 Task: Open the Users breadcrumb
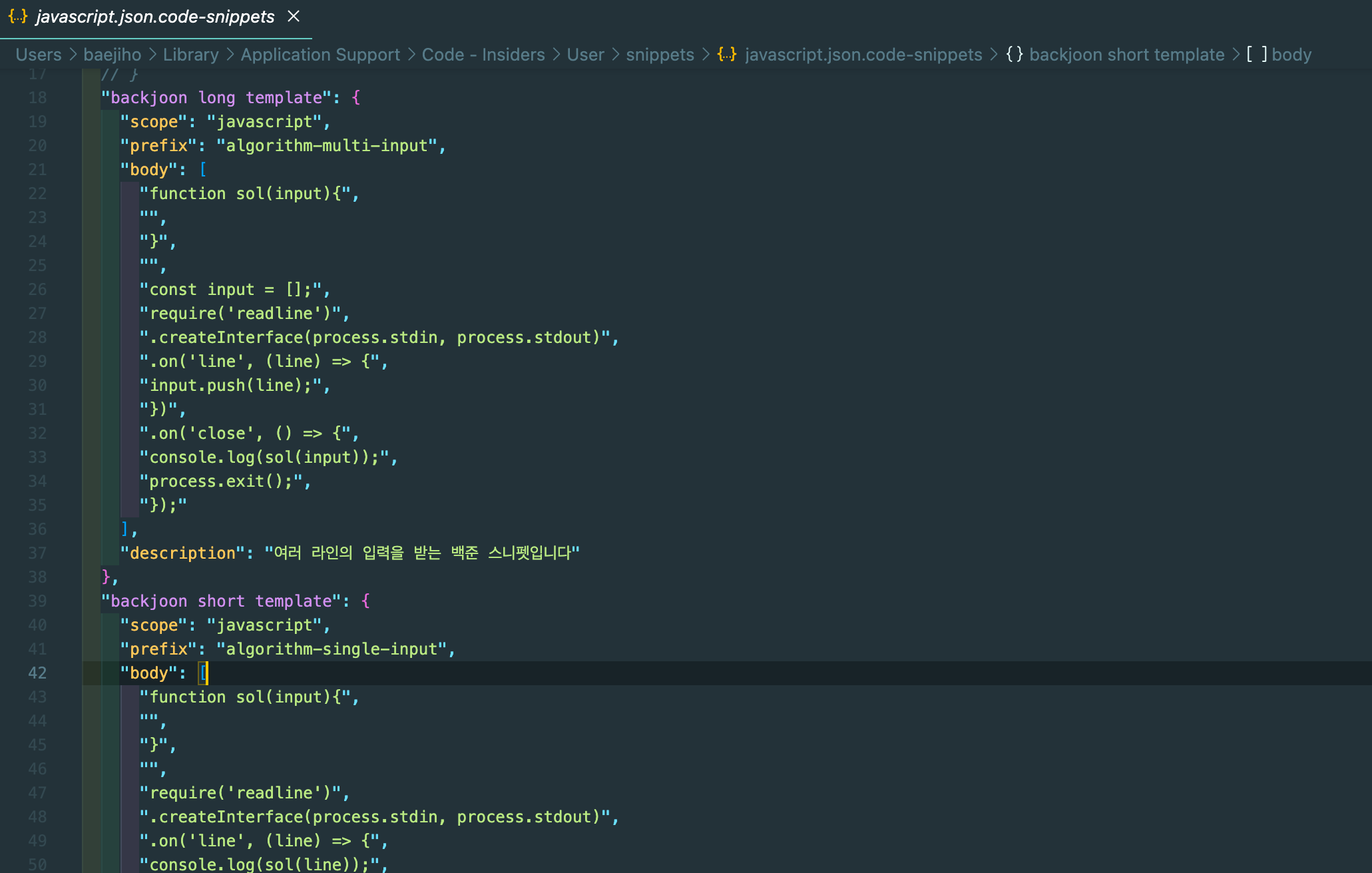click(39, 55)
